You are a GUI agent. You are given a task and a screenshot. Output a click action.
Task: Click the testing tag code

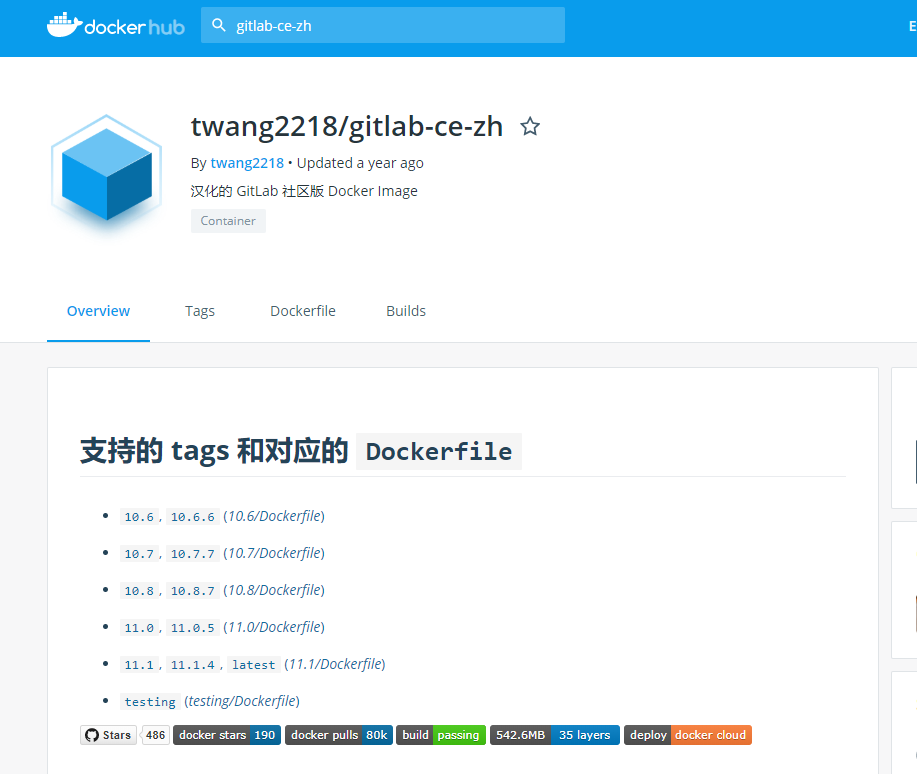(150, 701)
